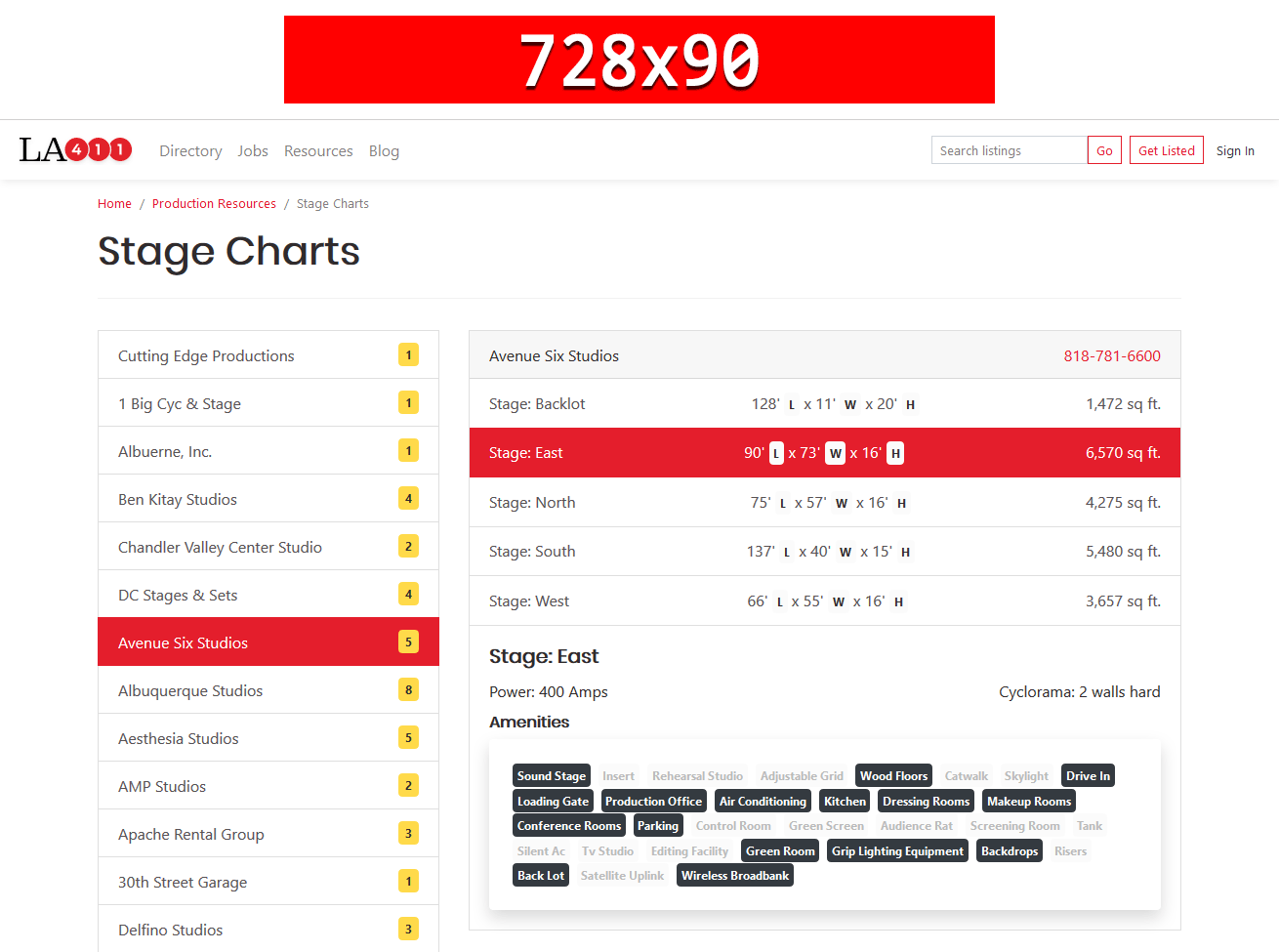The width and height of the screenshot is (1279, 952).
Task: Click the Cyclorama: 2 walls hard text
Action: click(x=1080, y=691)
